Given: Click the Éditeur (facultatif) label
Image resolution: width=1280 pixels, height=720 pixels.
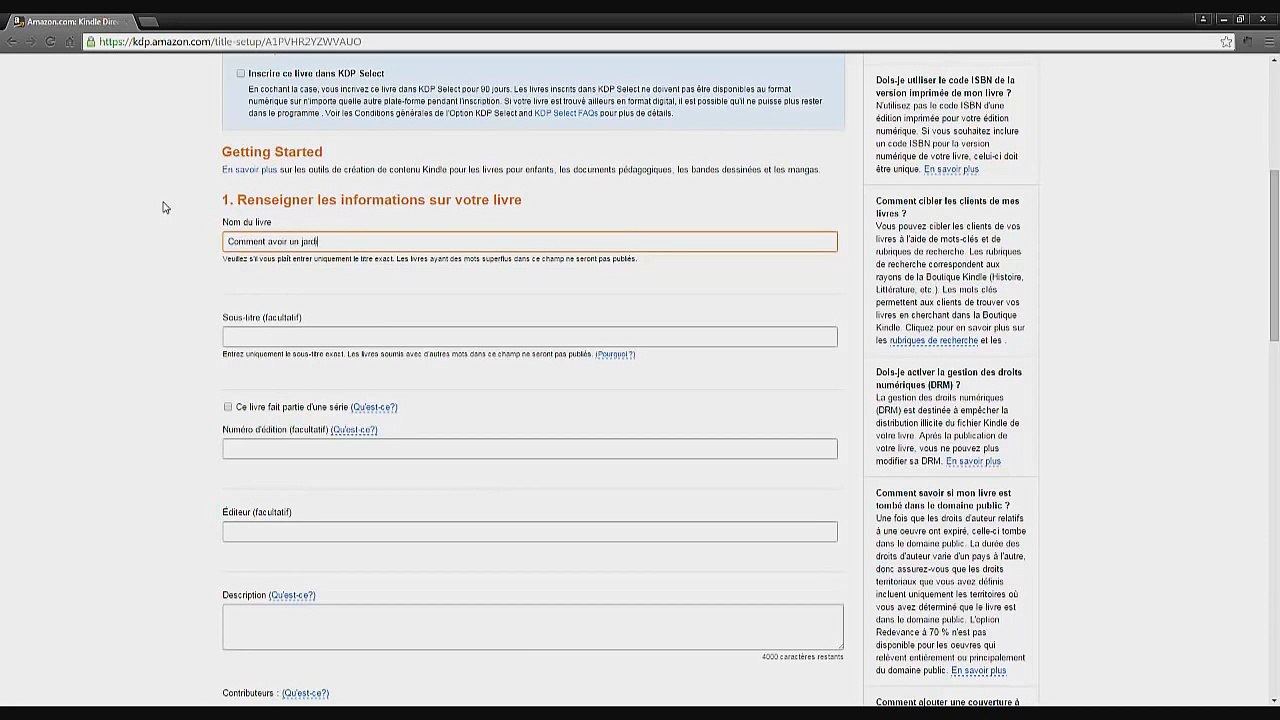Looking at the screenshot, I should (257, 512).
